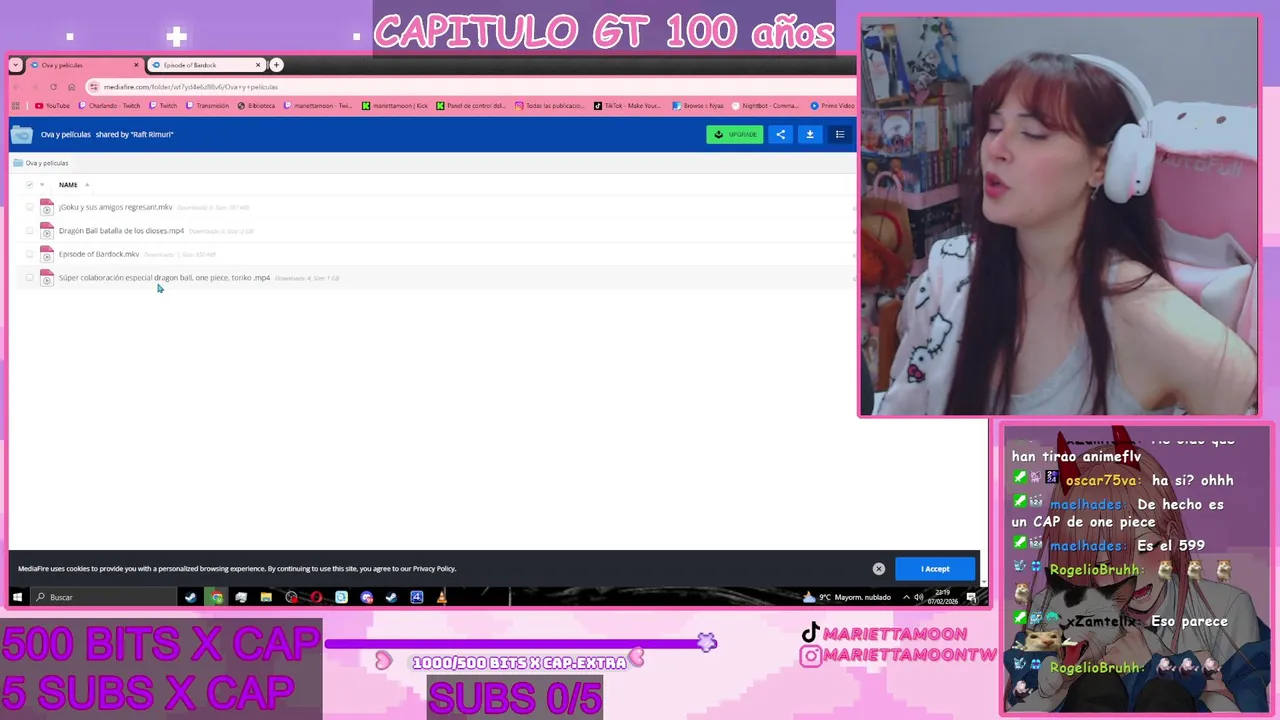Image resolution: width=1280 pixels, height=720 pixels.
Task: Open the notification center icon
Action: tap(971, 597)
